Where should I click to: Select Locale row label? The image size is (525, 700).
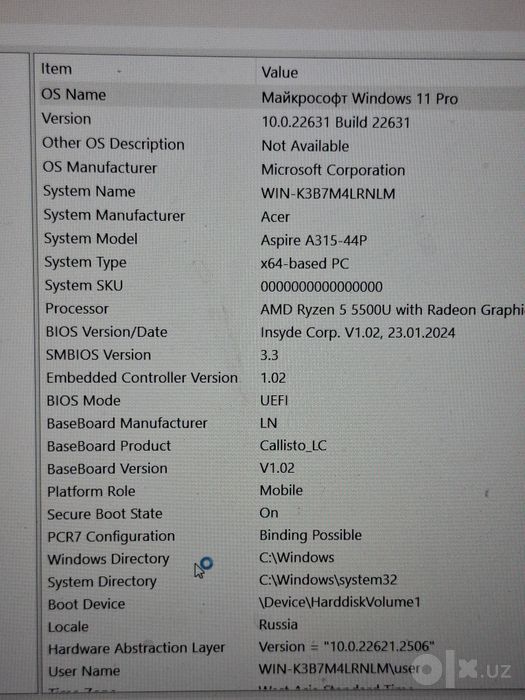click(68, 627)
